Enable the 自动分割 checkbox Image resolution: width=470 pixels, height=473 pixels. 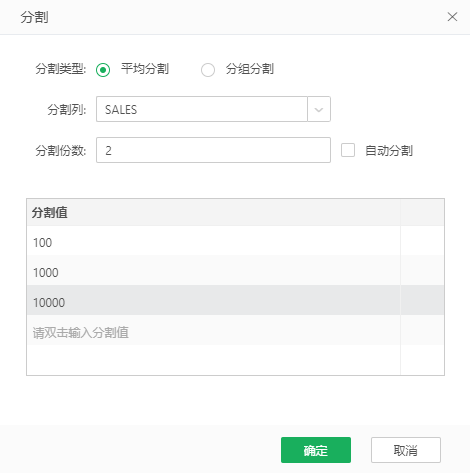pyautogui.click(x=348, y=150)
